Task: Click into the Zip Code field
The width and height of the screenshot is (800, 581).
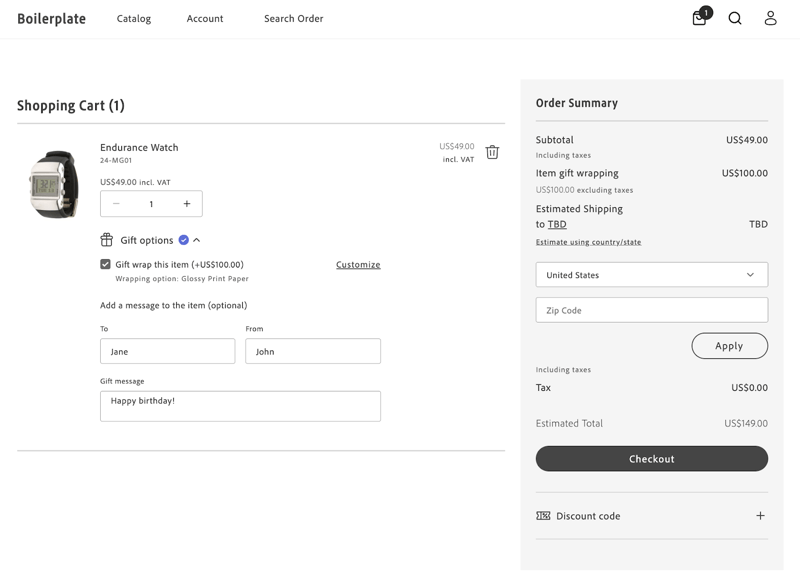Action: (651, 310)
